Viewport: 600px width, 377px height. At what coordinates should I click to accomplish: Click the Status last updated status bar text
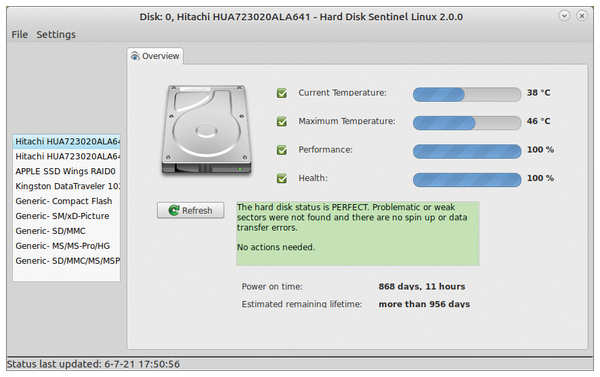click(x=93, y=364)
